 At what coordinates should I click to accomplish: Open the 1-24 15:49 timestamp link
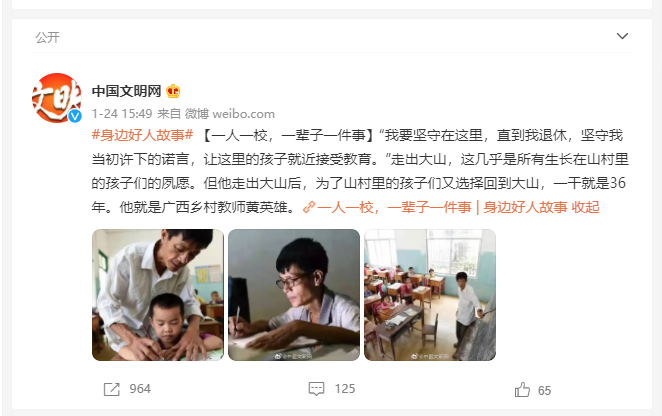pos(122,114)
